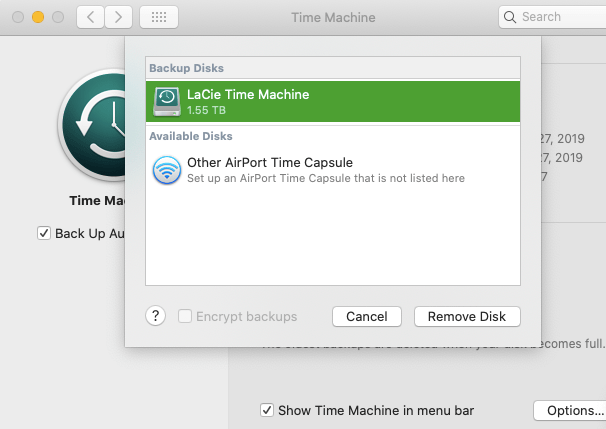
Task: Select the LaCie Time Machine disk row
Action: pos(333,102)
